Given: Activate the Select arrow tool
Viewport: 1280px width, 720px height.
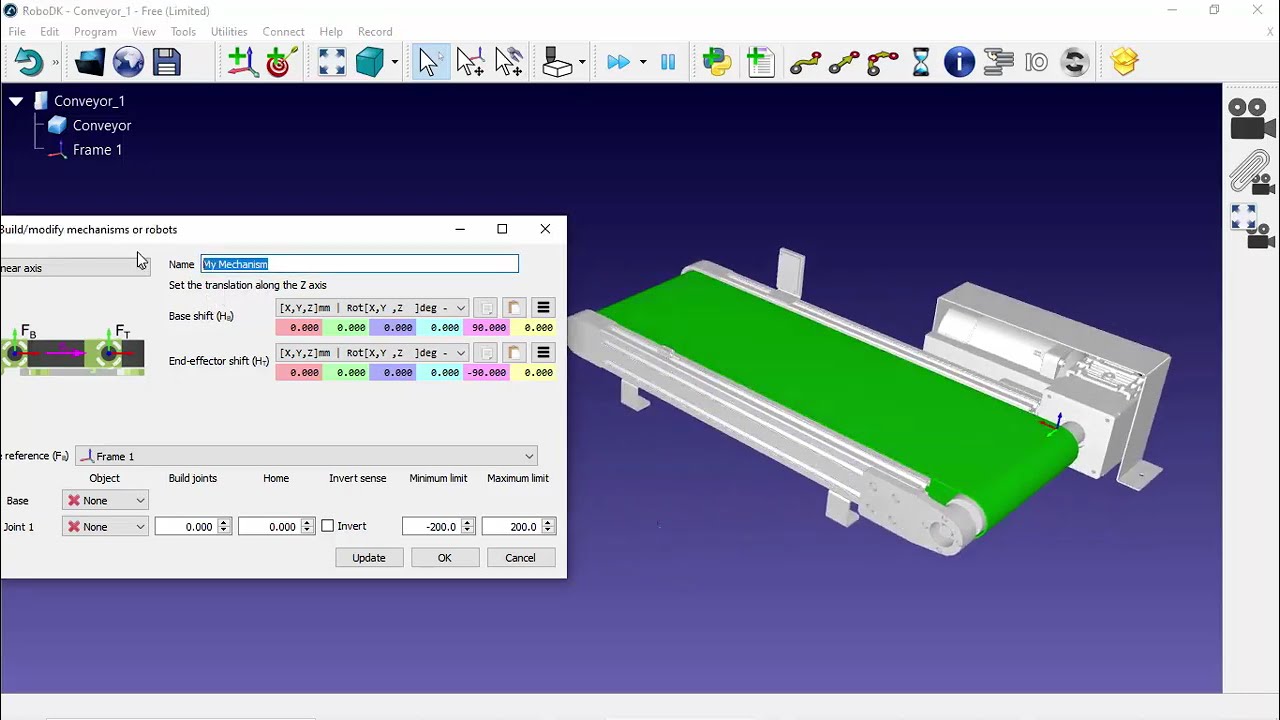Looking at the screenshot, I should point(429,62).
